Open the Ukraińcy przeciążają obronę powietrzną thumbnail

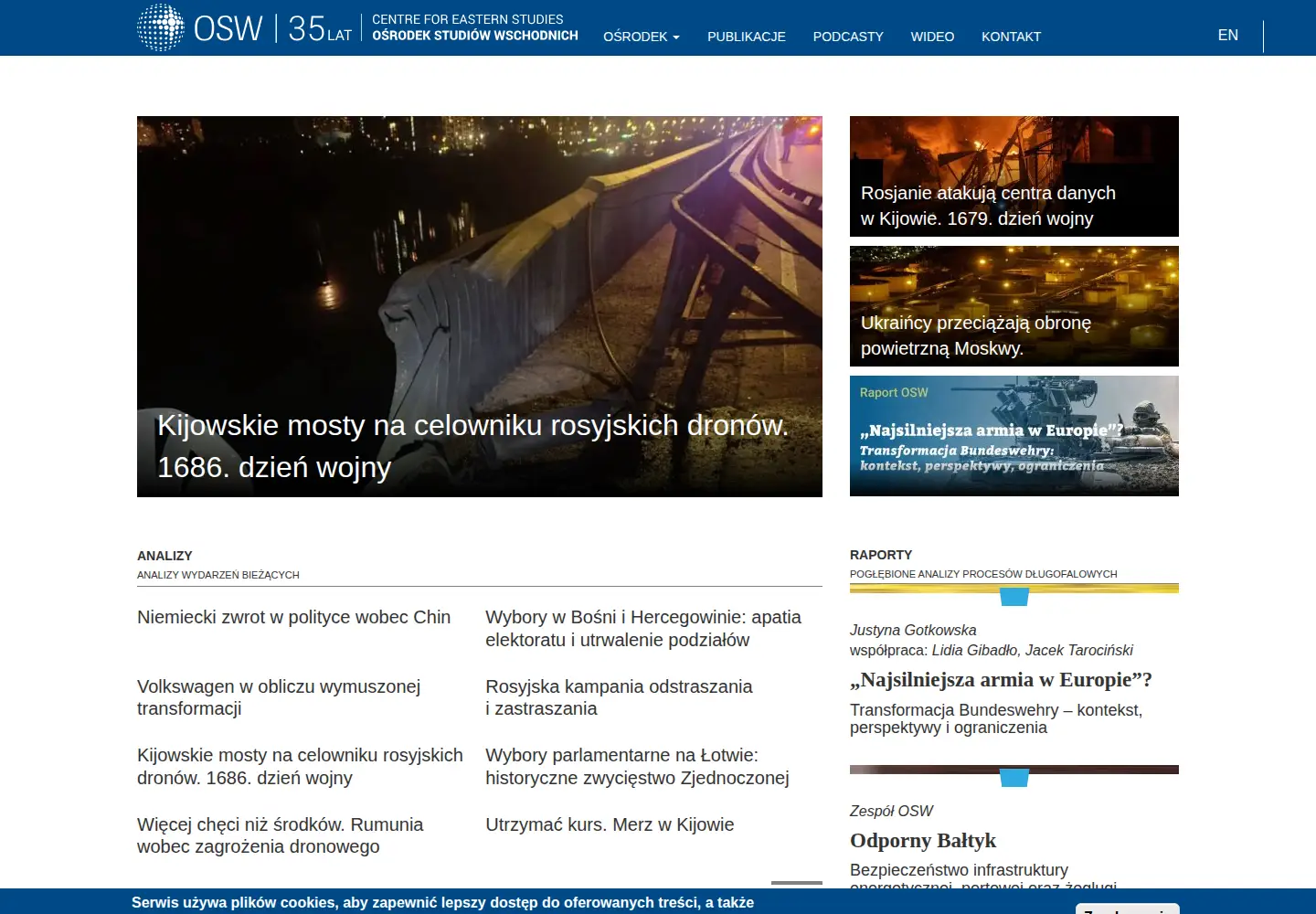point(1014,306)
